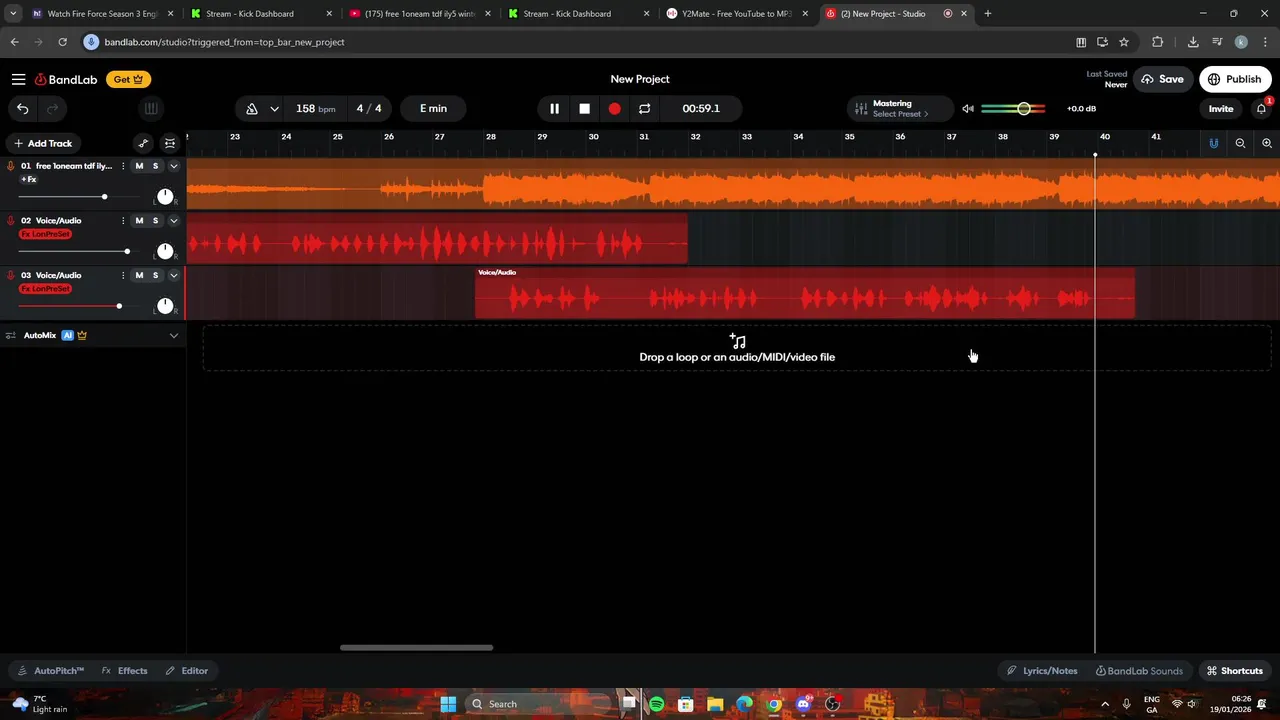Zoom in the timeline
This screenshot has height=720, width=1280.
[1266, 143]
